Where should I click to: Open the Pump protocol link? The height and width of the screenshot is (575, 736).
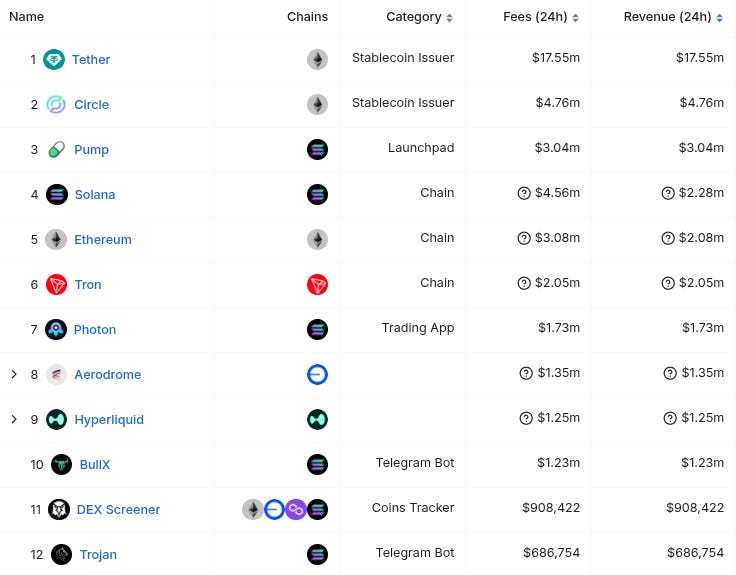(x=92, y=150)
